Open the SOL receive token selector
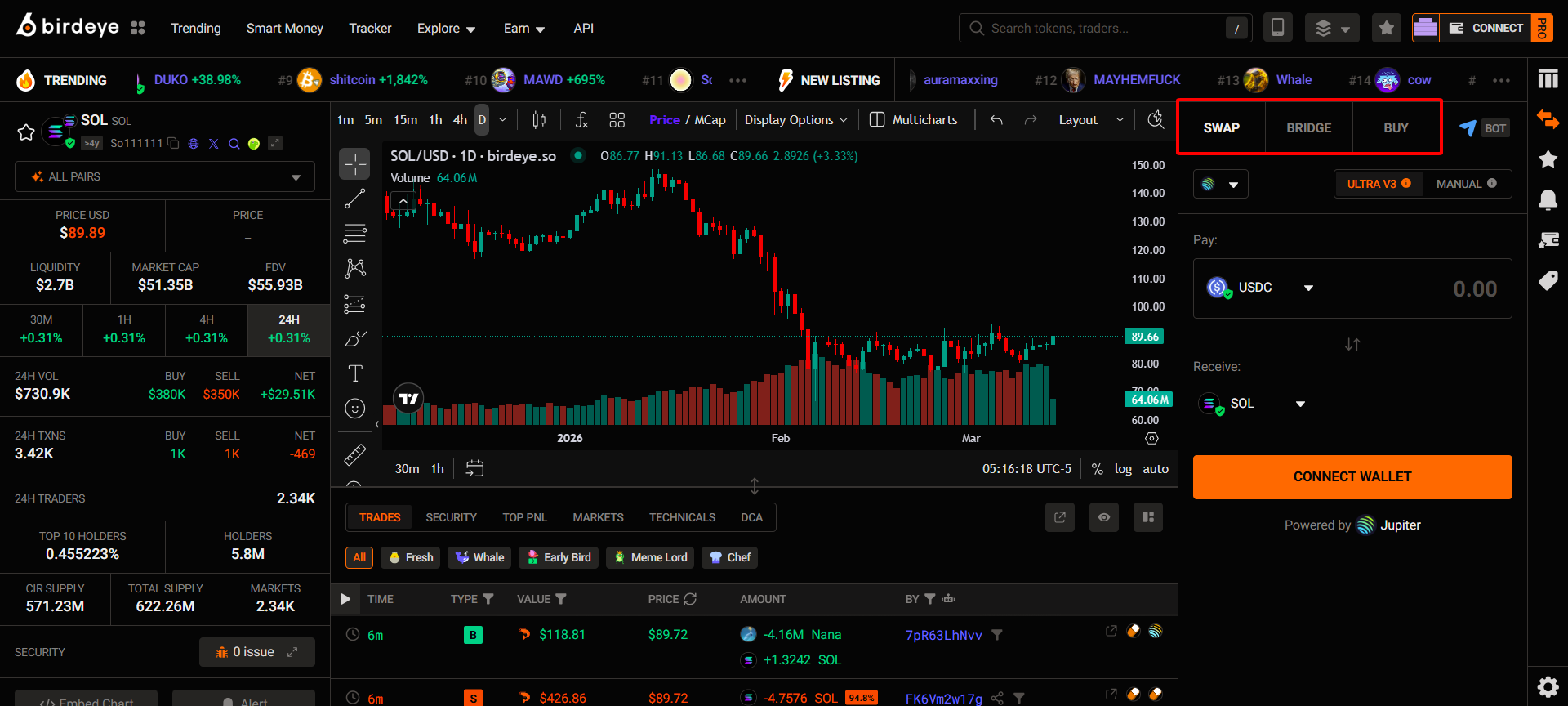Image resolution: width=1568 pixels, height=706 pixels. tap(1252, 404)
